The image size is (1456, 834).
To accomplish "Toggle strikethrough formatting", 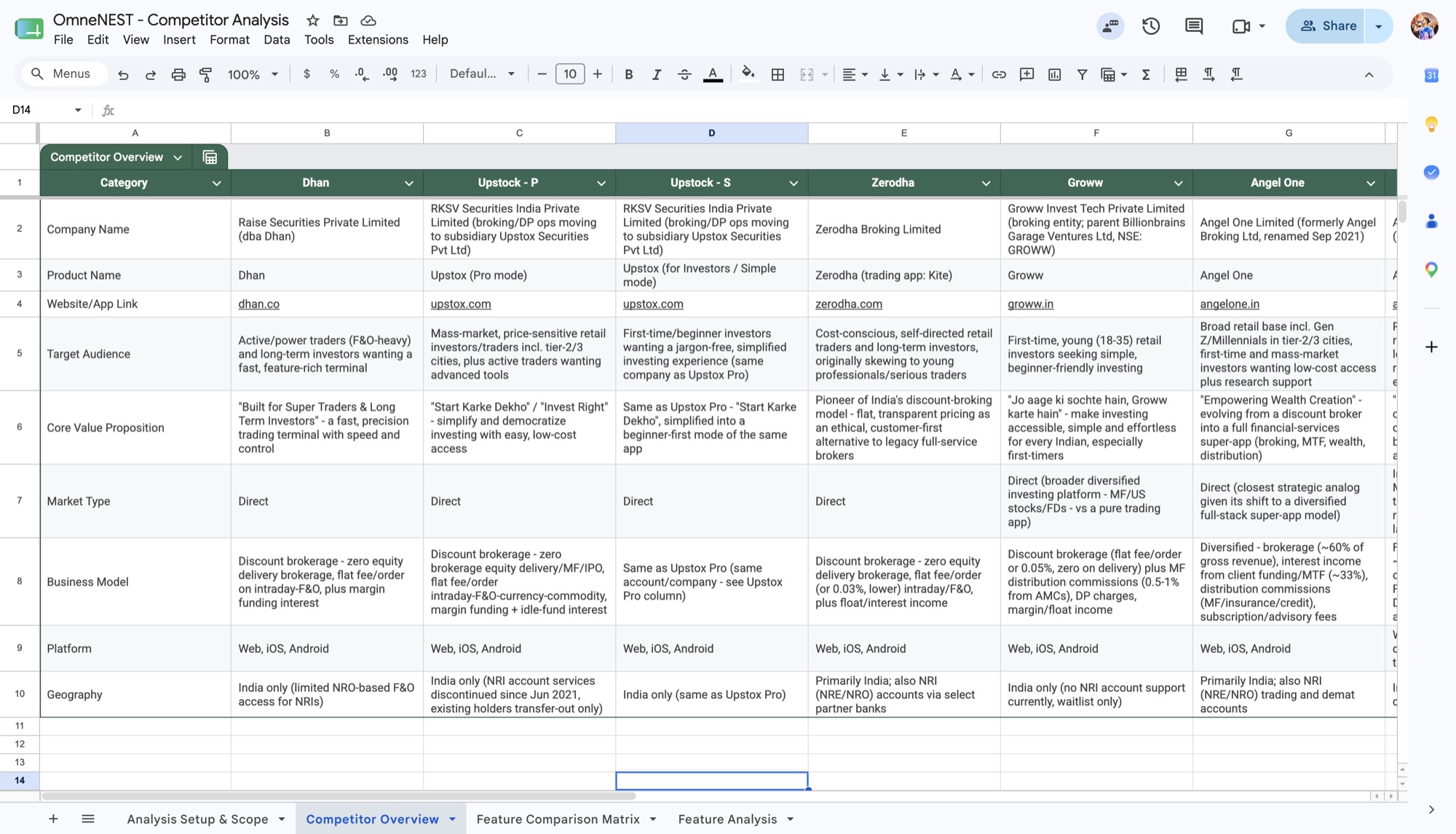I will [684, 74].
